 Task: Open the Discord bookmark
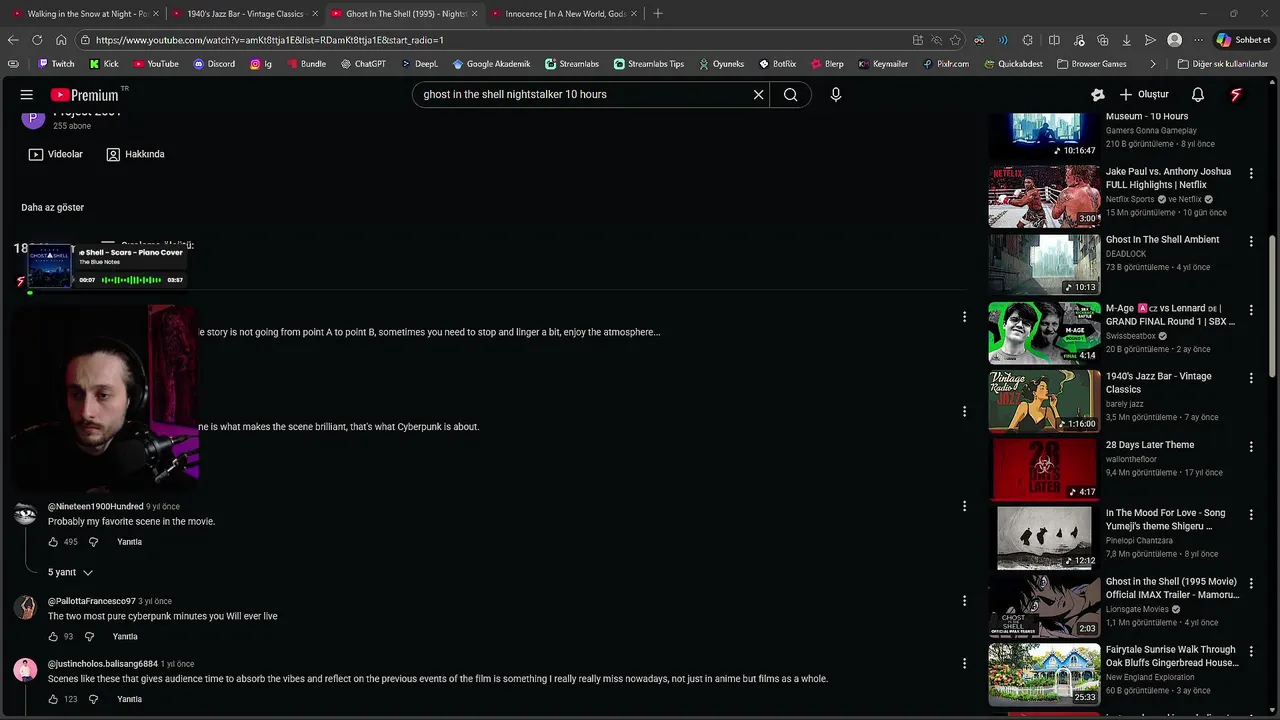[214, 64]
